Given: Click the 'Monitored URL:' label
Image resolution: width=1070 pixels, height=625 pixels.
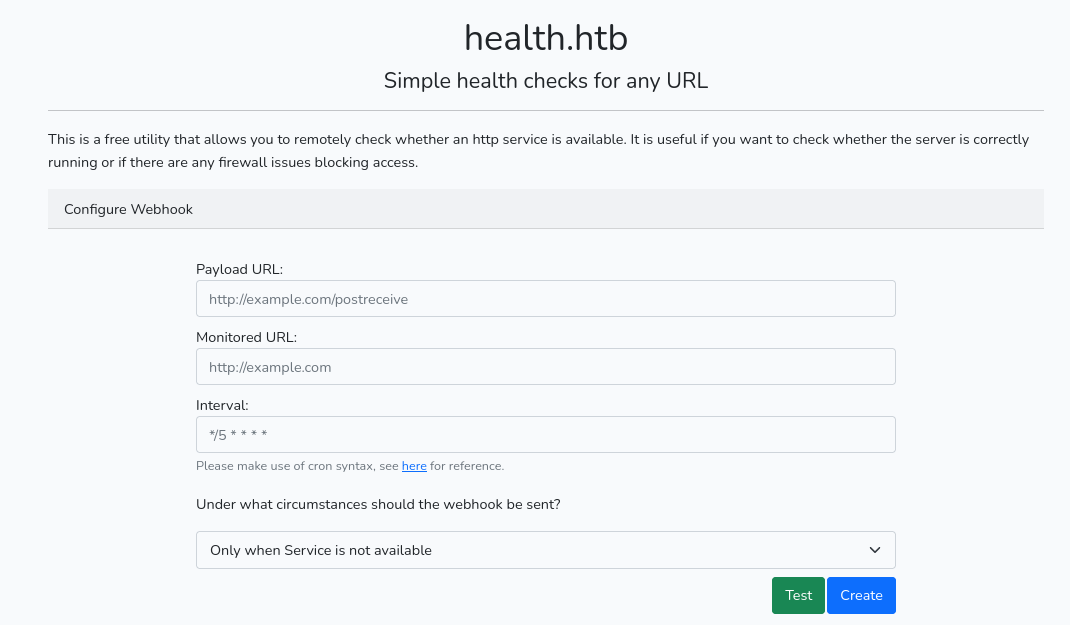Looking at the screenshot, I should [246, 338].
